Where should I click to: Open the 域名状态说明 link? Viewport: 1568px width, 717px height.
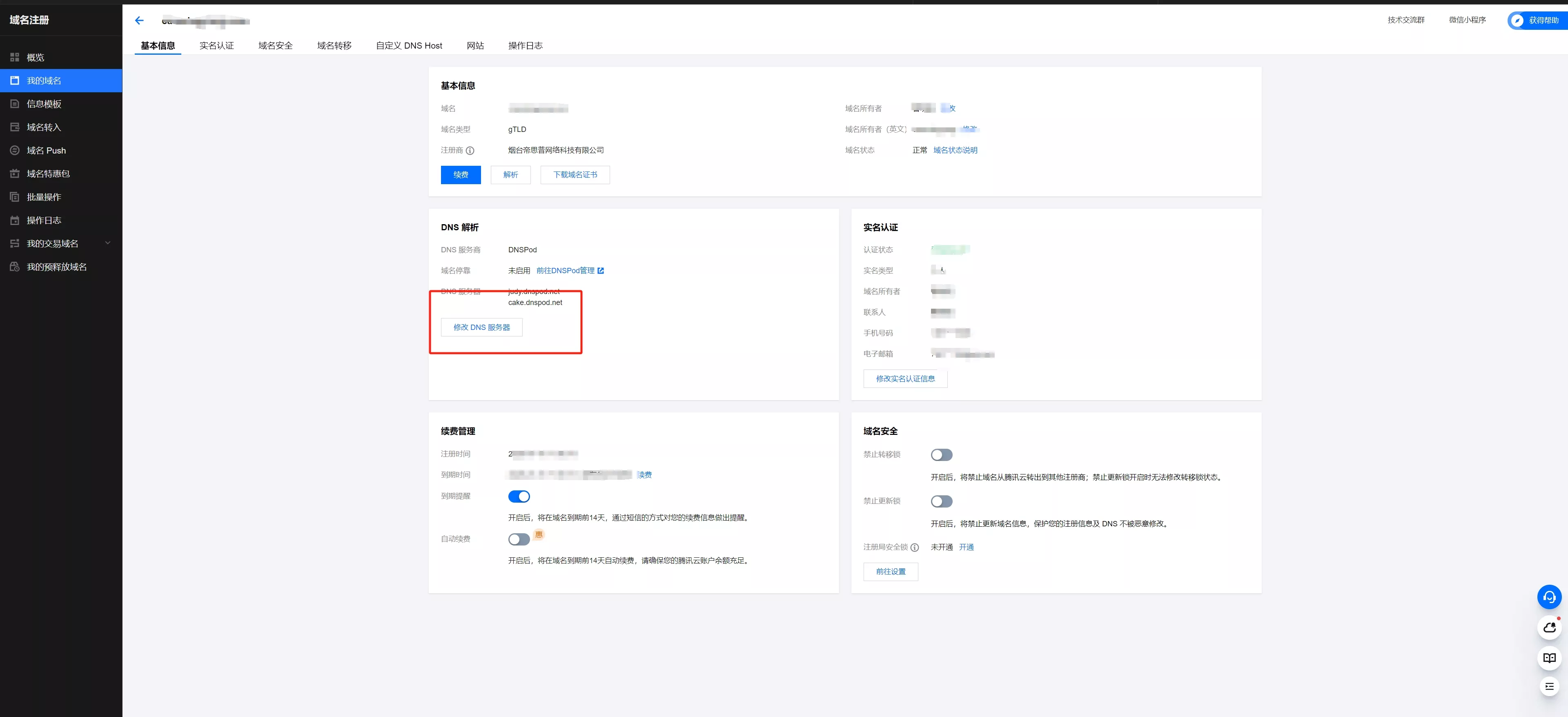955,150
